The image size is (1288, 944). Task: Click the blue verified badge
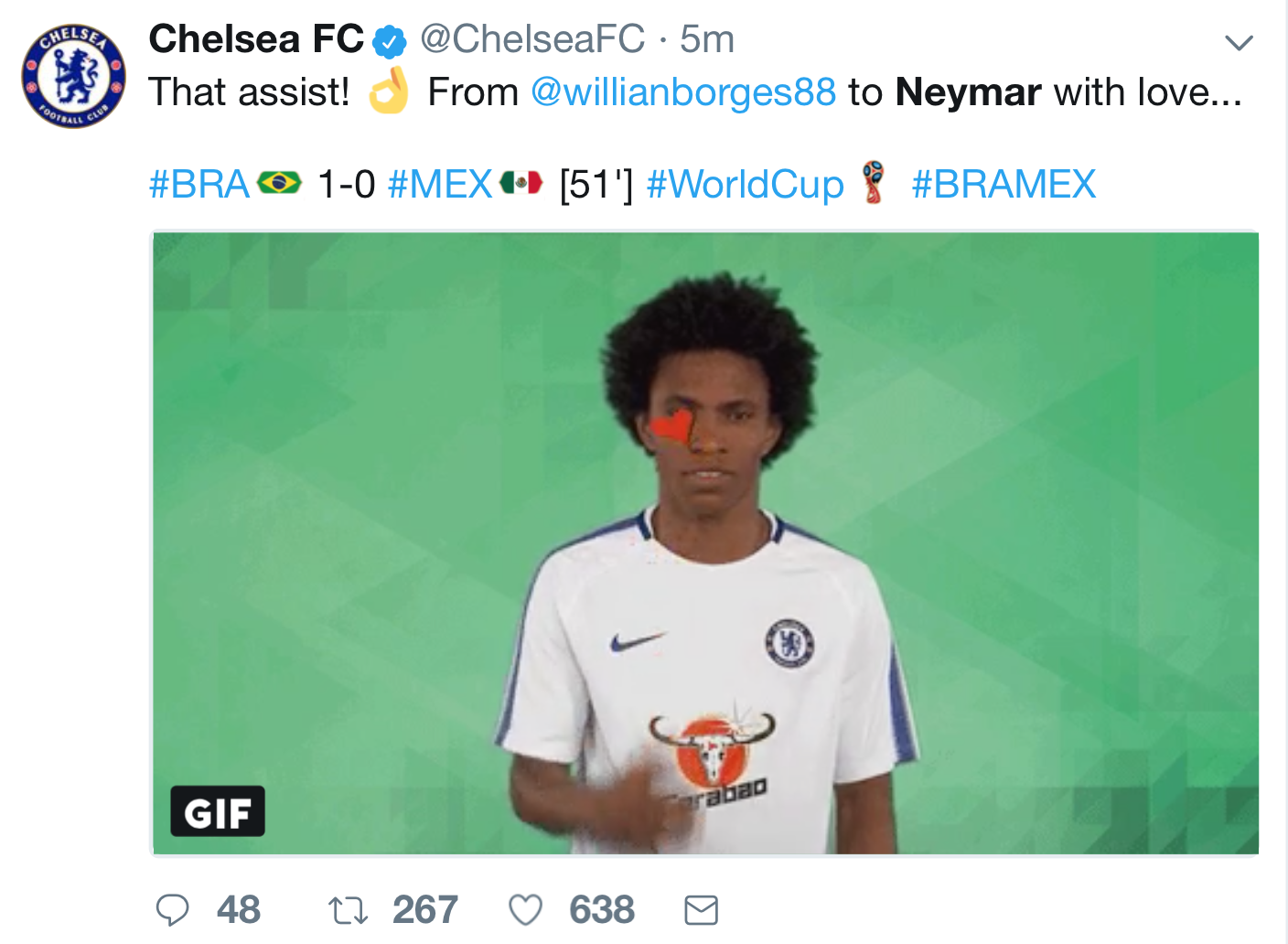tap(390, 41)
